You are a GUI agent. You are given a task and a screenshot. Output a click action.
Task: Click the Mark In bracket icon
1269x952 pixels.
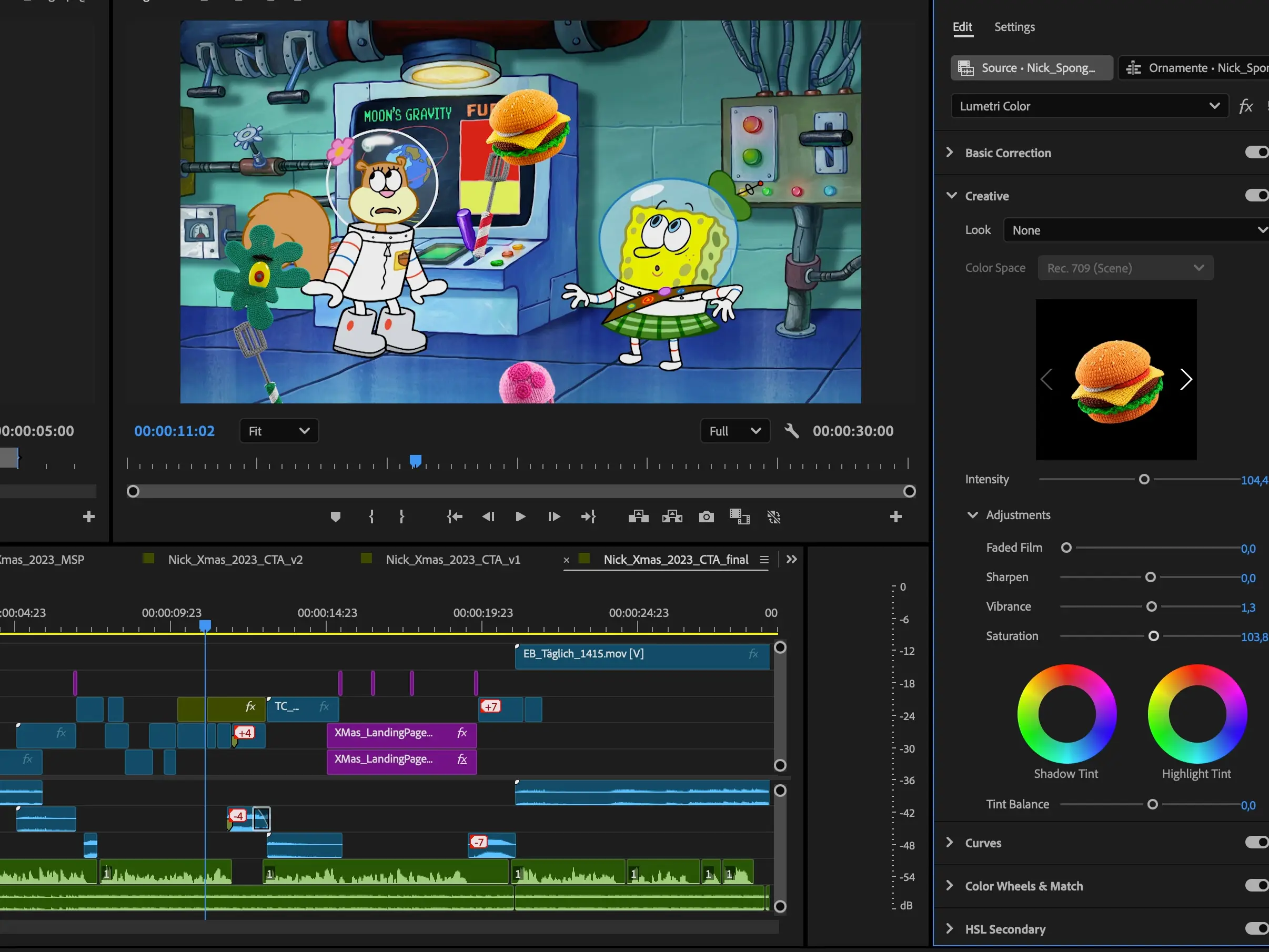[371, 516]
